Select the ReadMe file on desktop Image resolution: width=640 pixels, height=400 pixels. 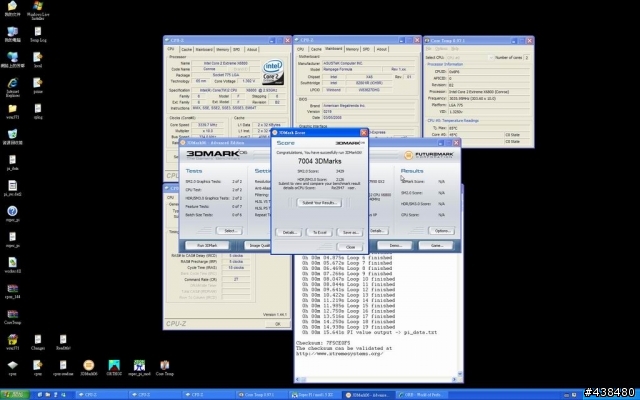(x=63, y=342)
